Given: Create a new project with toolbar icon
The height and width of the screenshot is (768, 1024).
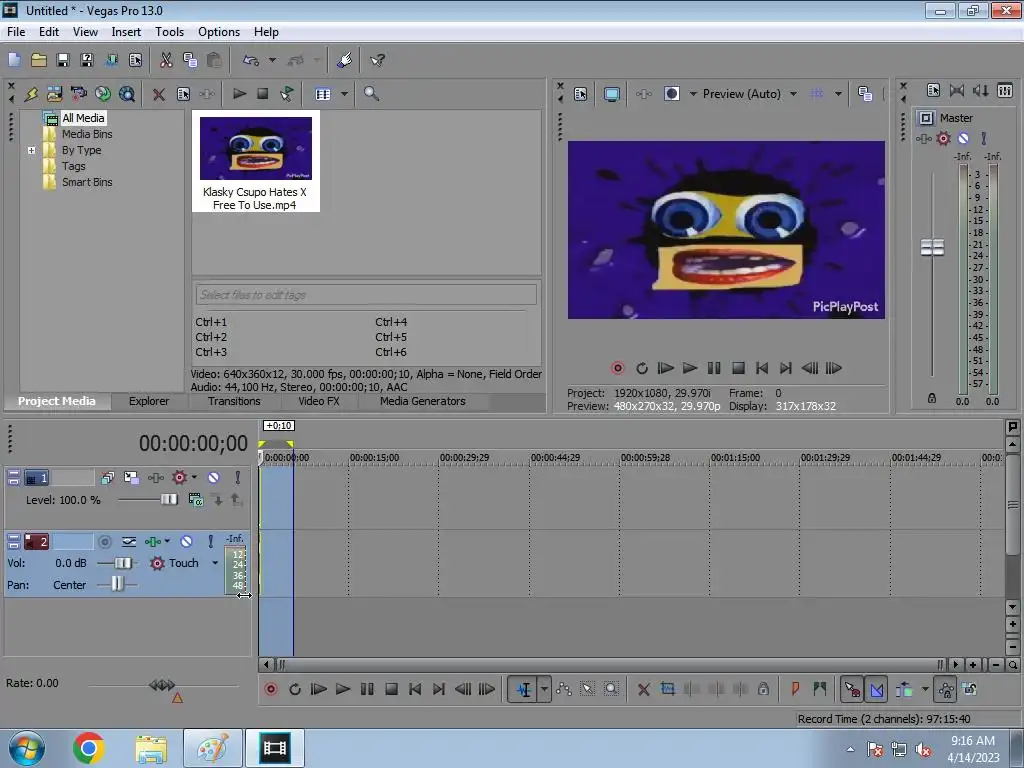Looking at the screenshot, I should [x=14, y=60].
